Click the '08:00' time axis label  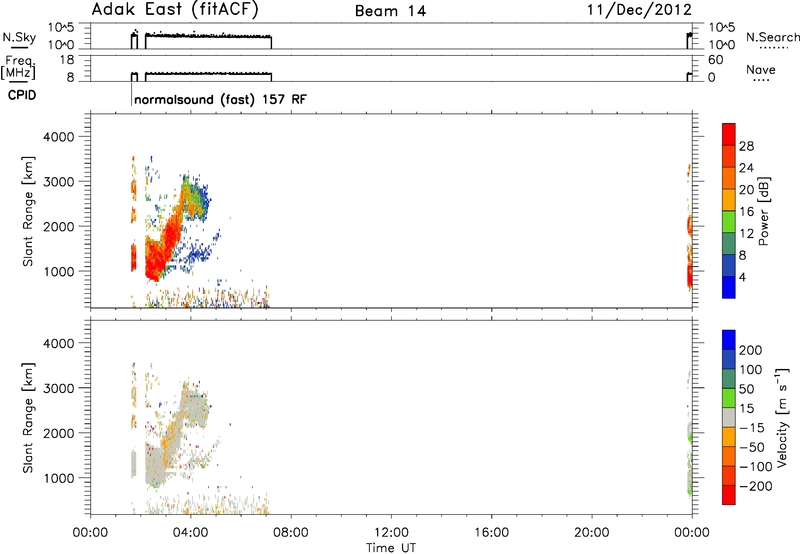[291, 533]
